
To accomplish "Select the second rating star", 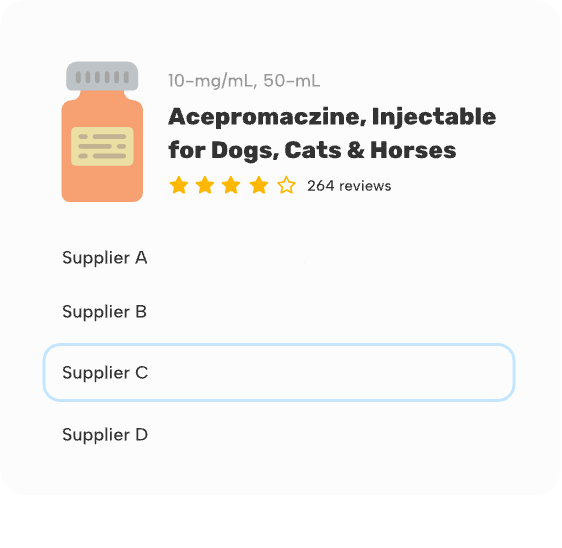I will point(205,185).
